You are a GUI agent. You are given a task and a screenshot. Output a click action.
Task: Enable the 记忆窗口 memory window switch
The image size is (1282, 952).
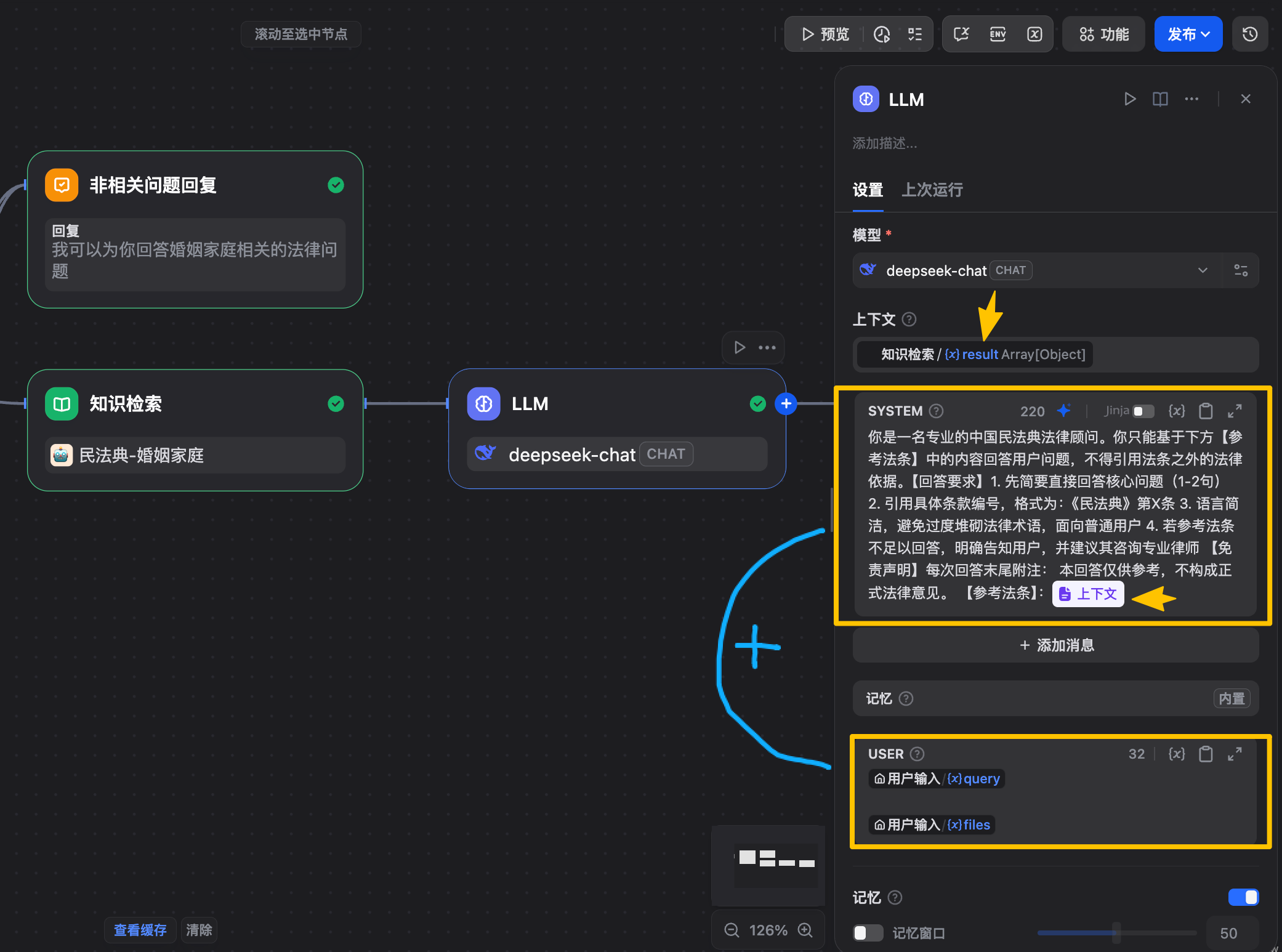point(867,933)
